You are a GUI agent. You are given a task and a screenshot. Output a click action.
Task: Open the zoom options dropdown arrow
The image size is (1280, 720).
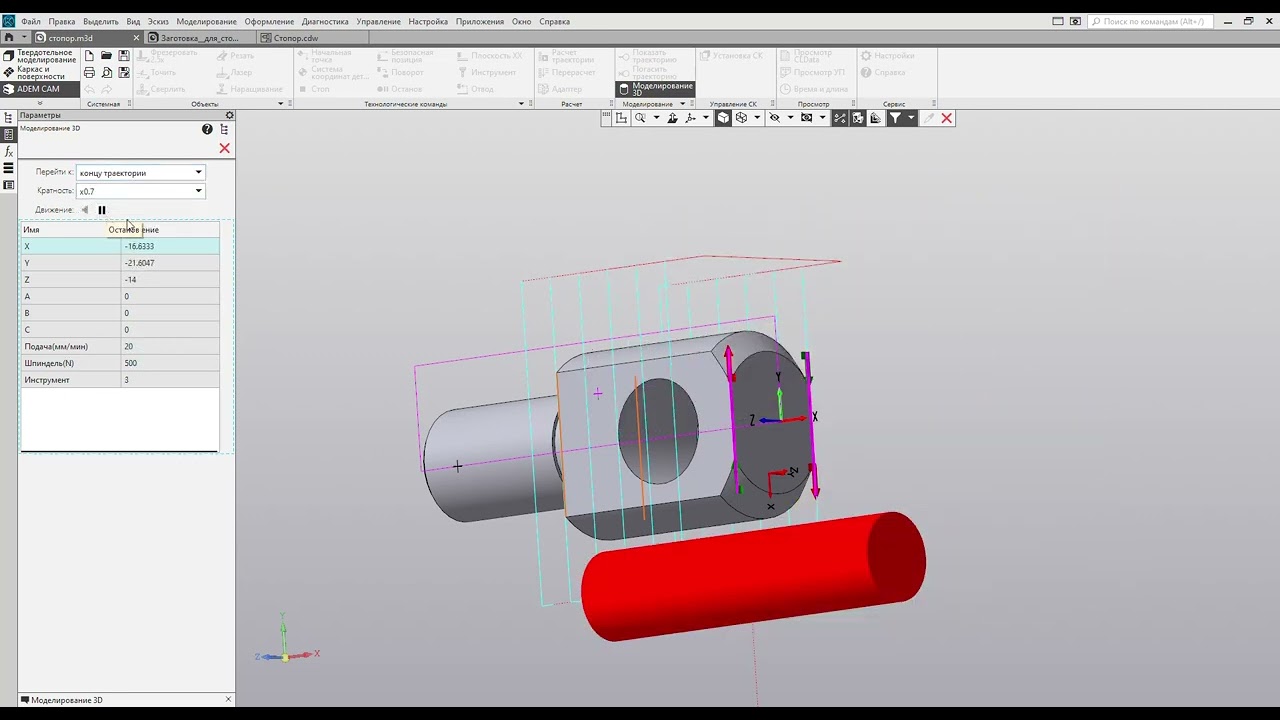coord(656,118)
